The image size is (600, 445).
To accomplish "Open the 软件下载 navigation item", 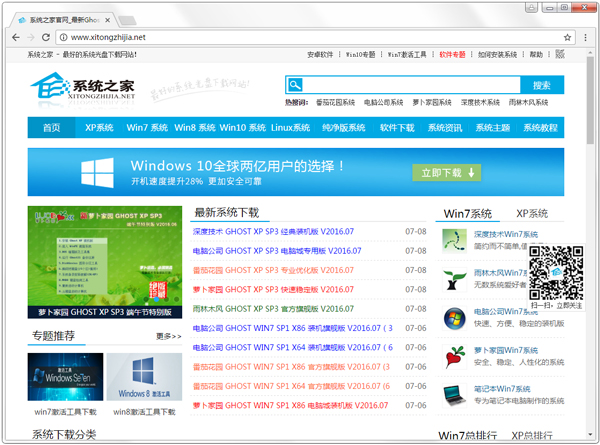I will 397,127.
